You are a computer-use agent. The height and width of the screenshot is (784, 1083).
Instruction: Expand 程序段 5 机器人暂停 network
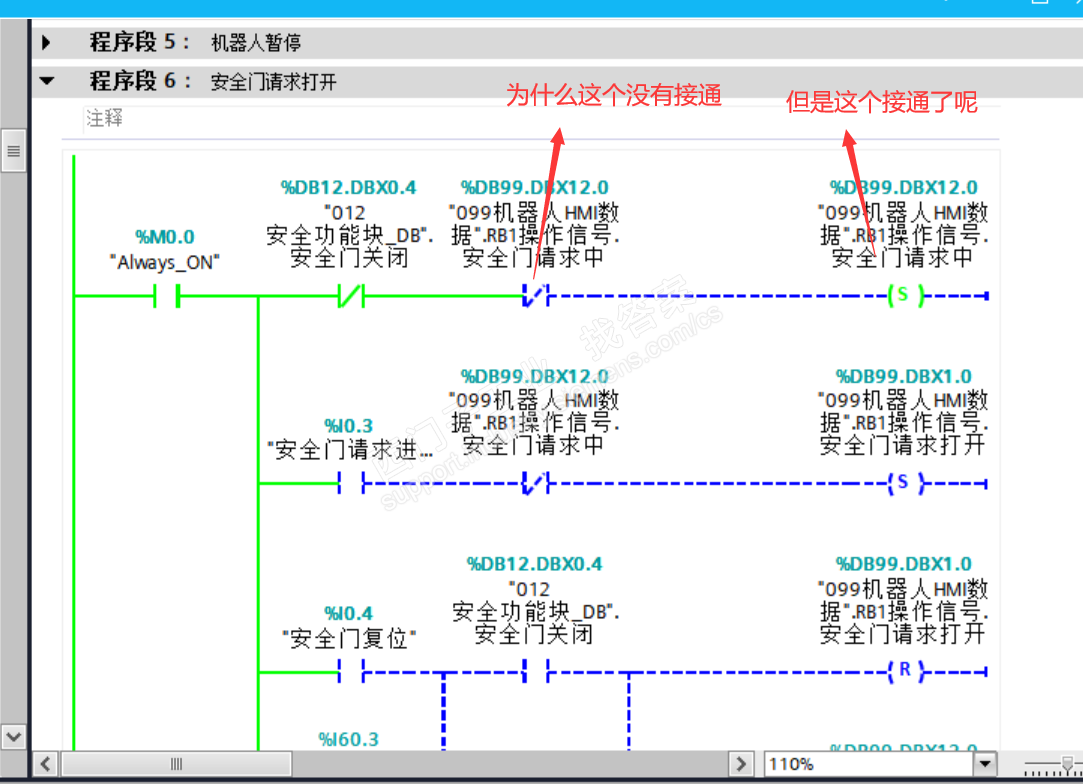coord(46,43)
